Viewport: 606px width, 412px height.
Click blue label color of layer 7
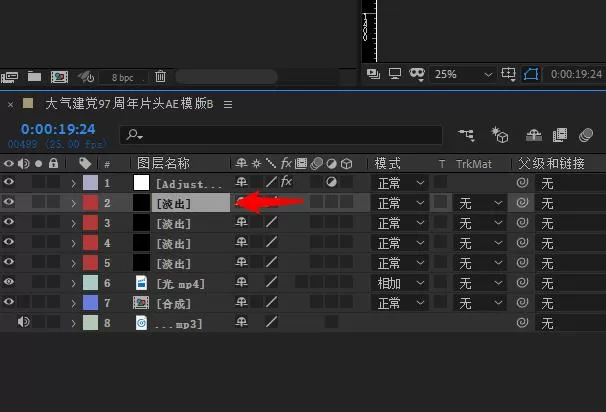[x=90, y=303]
